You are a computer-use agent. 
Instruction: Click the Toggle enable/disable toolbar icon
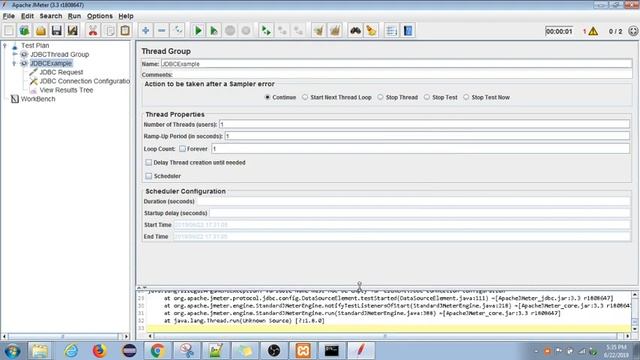(178, 31)
